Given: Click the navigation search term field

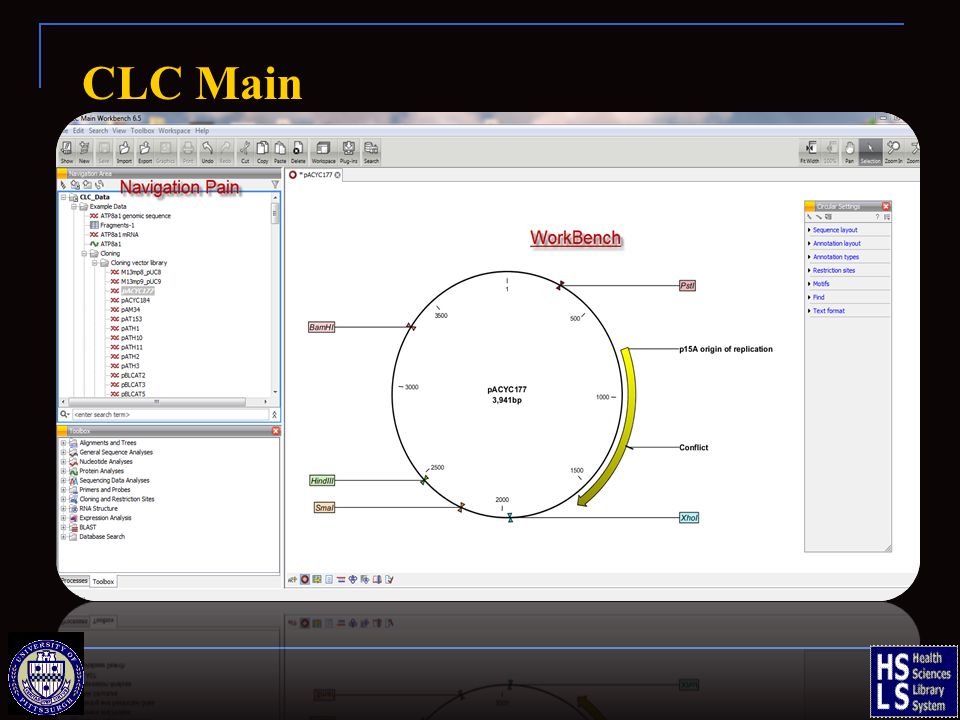Looking at the screenshot, I should 170,414.
